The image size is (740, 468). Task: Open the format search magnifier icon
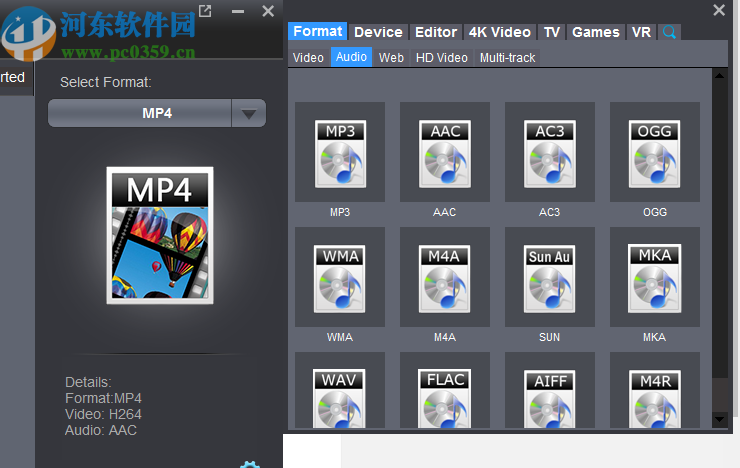tap(669, 32)
